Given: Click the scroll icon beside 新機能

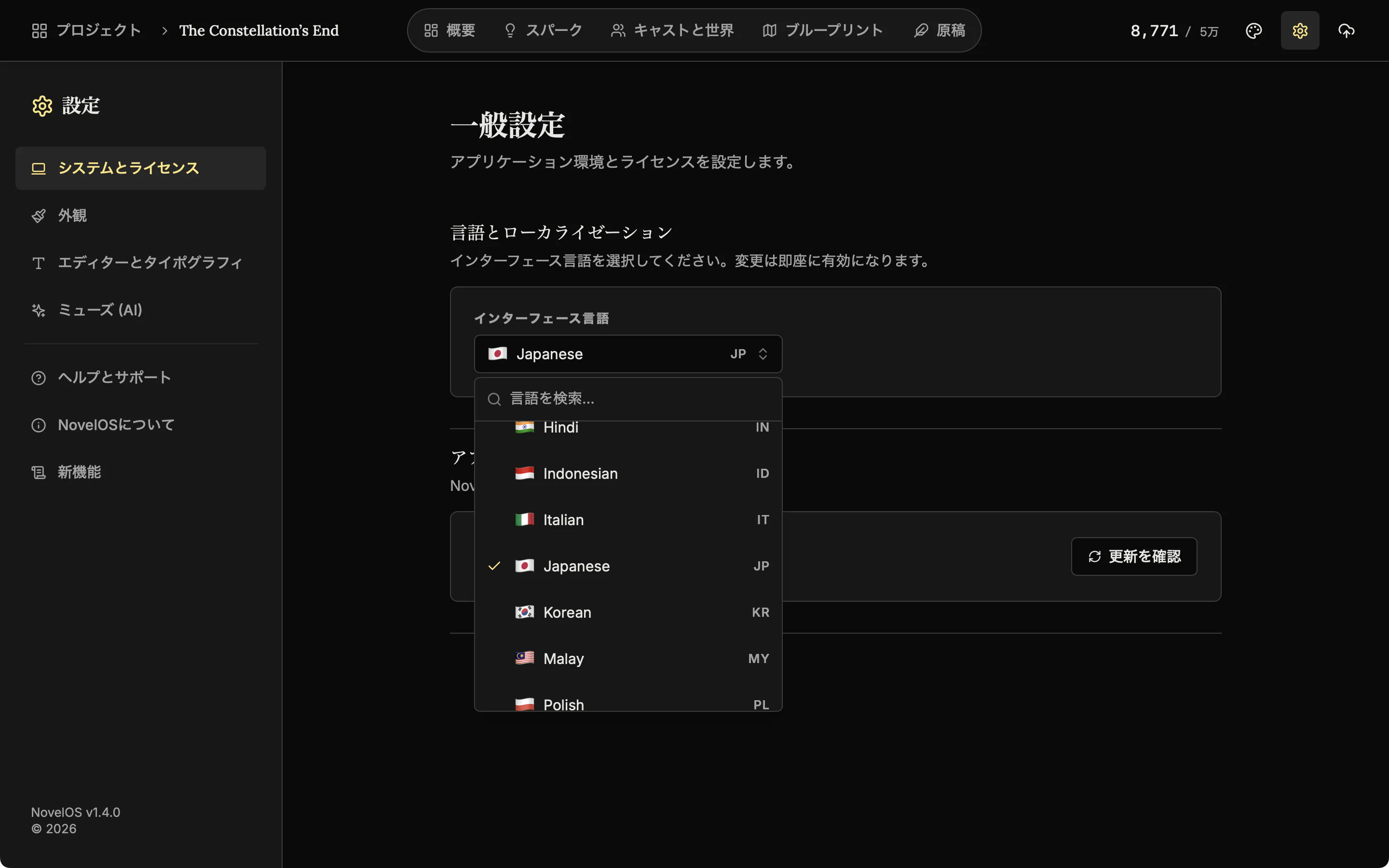Looking at the screenshot, I should click(39, 473).
